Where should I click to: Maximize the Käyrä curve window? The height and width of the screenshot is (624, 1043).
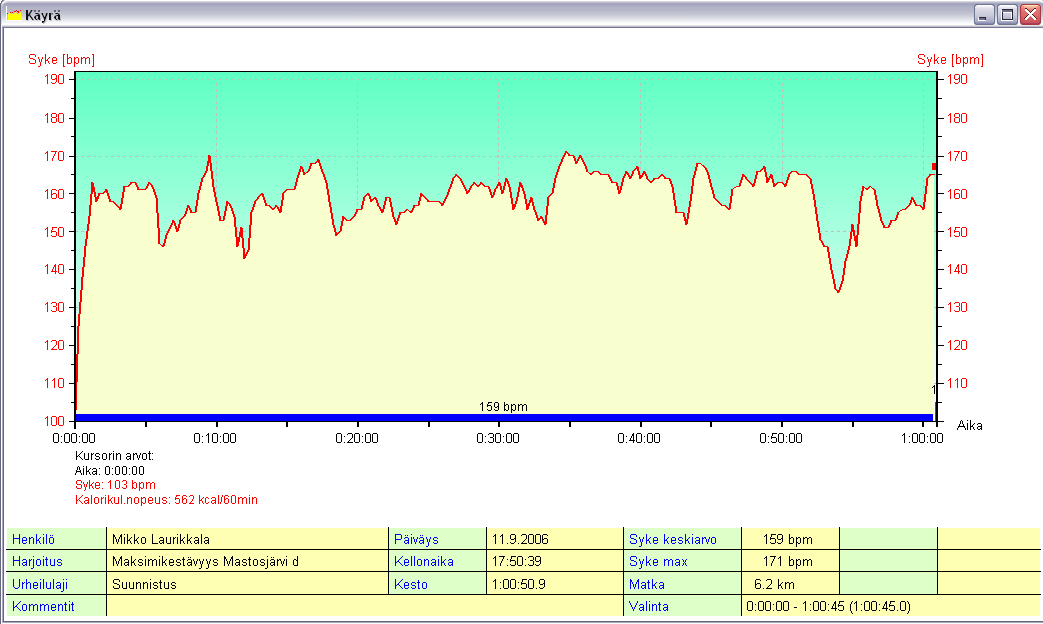(x=1007, y=14)
